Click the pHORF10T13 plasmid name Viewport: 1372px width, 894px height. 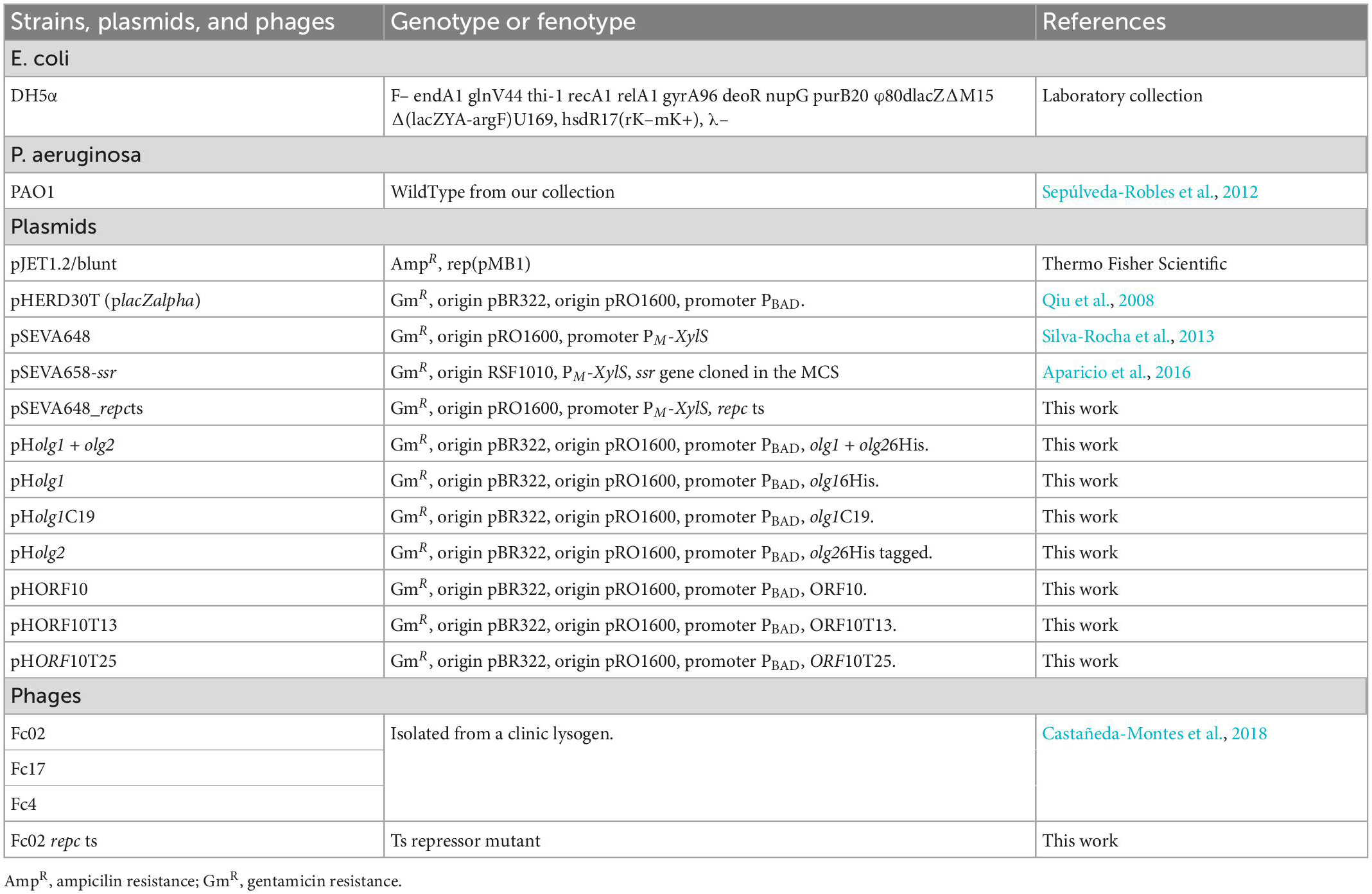[64, 625]
